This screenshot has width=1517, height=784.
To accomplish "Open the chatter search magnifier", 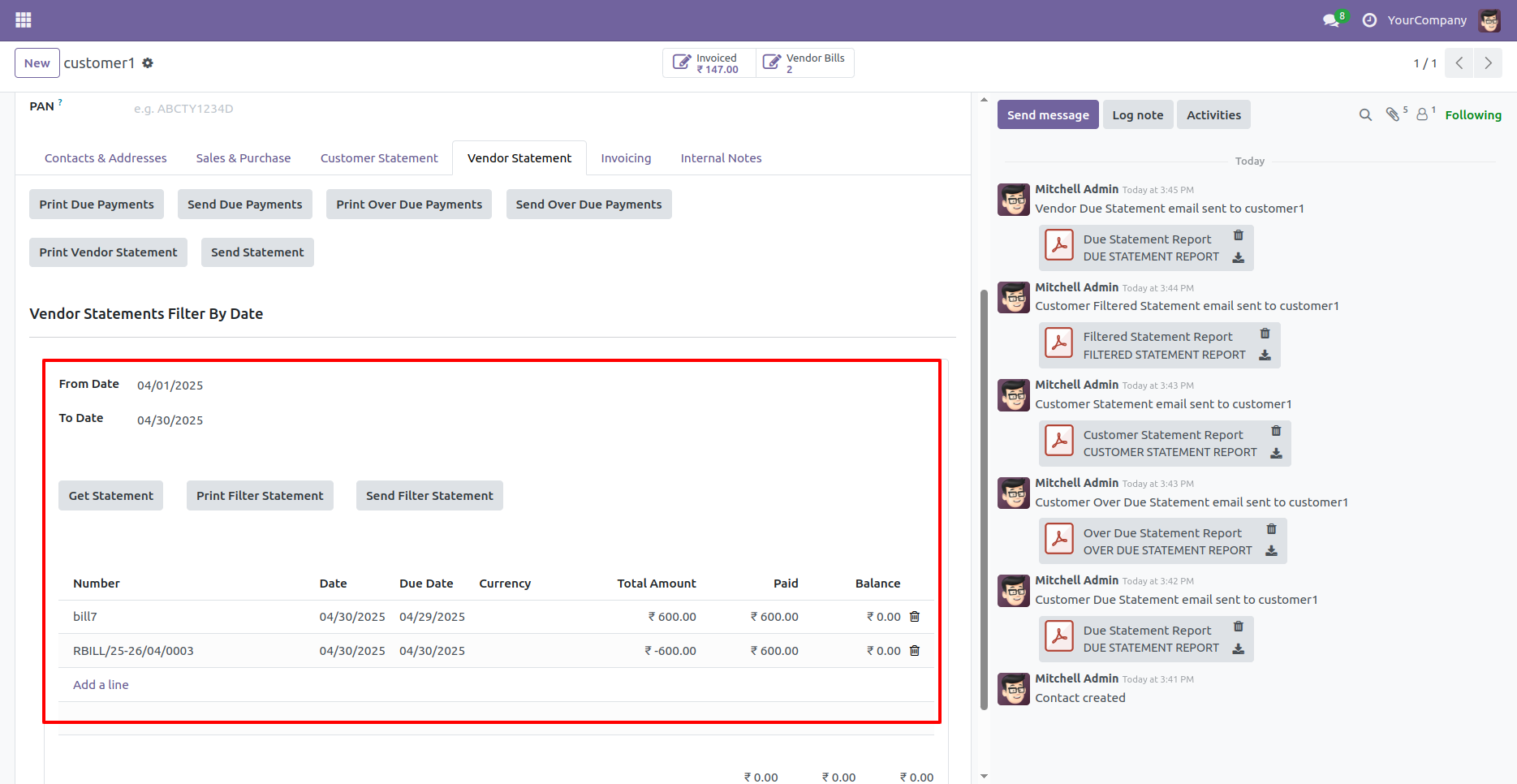I will (1364, 114).
